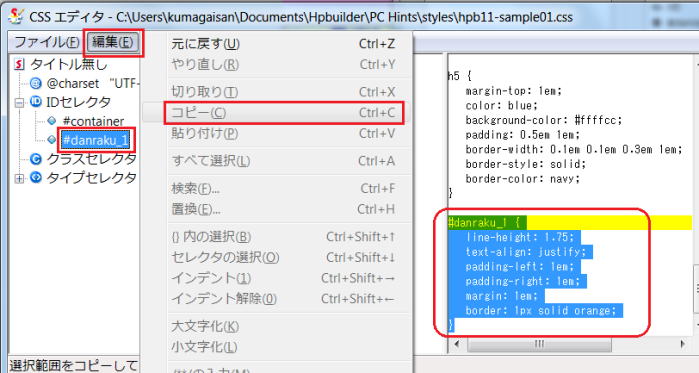Image resolution: width=699 pixels, height=373 pixels.
Task: Click the CSS editor app icon
Action: pyautogui.click(x=16, y=16)
